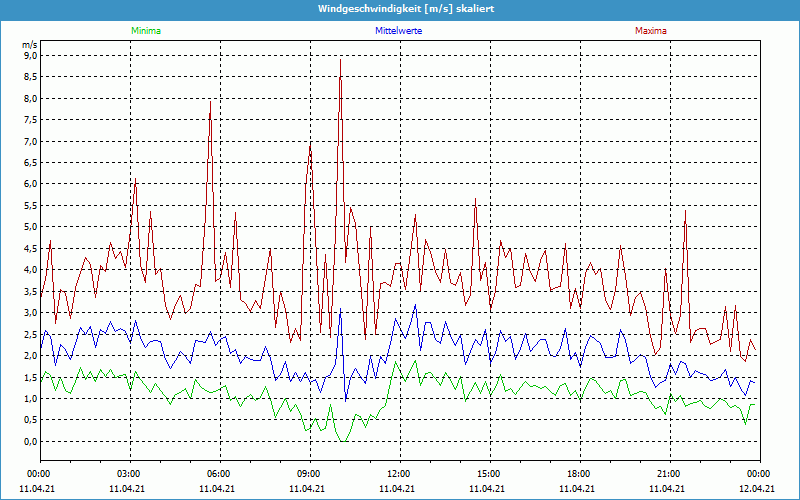Select the 09:00 time label on x-axis
The image size is (800, 500).
pos(308,473)
